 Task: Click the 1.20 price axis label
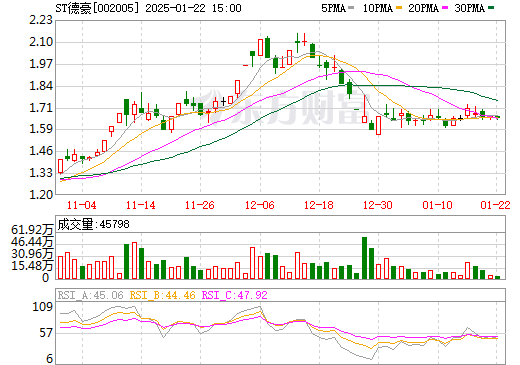[41, 194]
